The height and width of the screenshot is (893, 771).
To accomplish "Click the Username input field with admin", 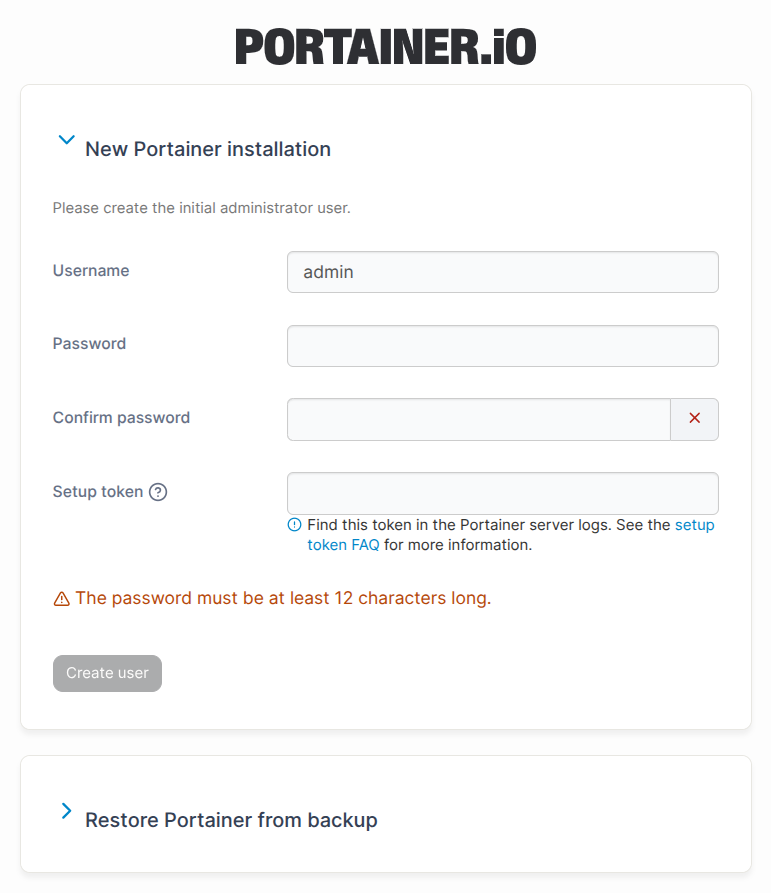I will pos(503,272).
